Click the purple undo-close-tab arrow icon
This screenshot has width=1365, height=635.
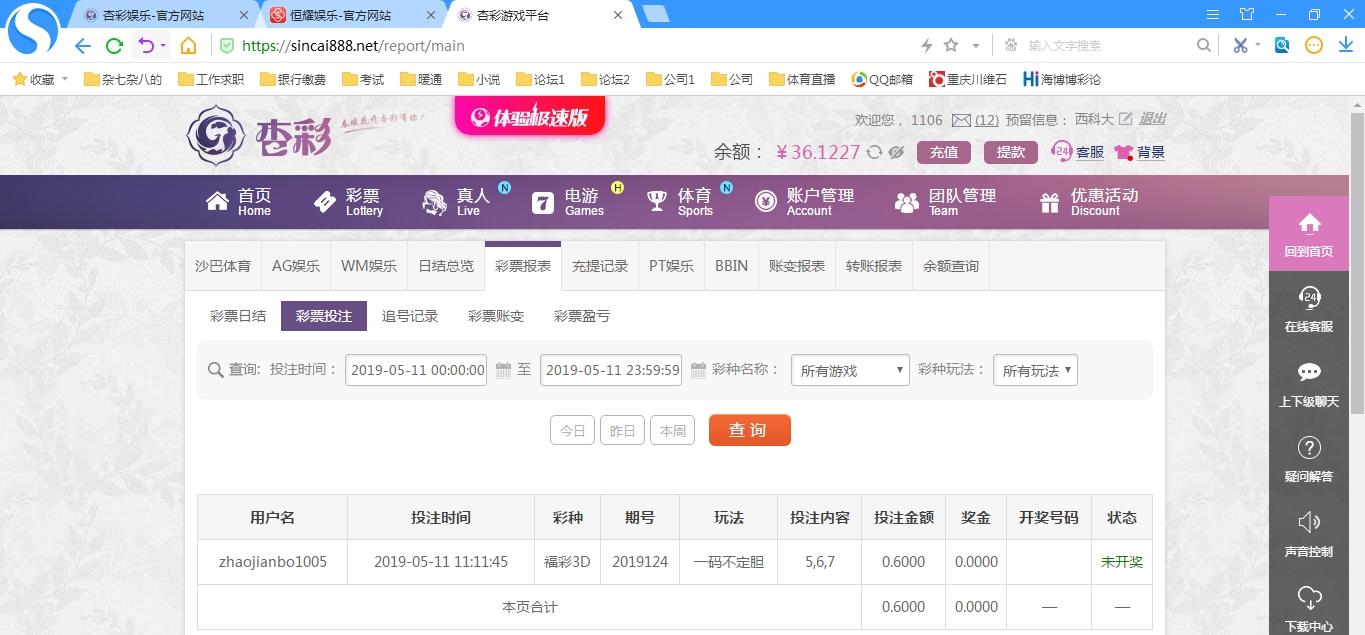147,46
